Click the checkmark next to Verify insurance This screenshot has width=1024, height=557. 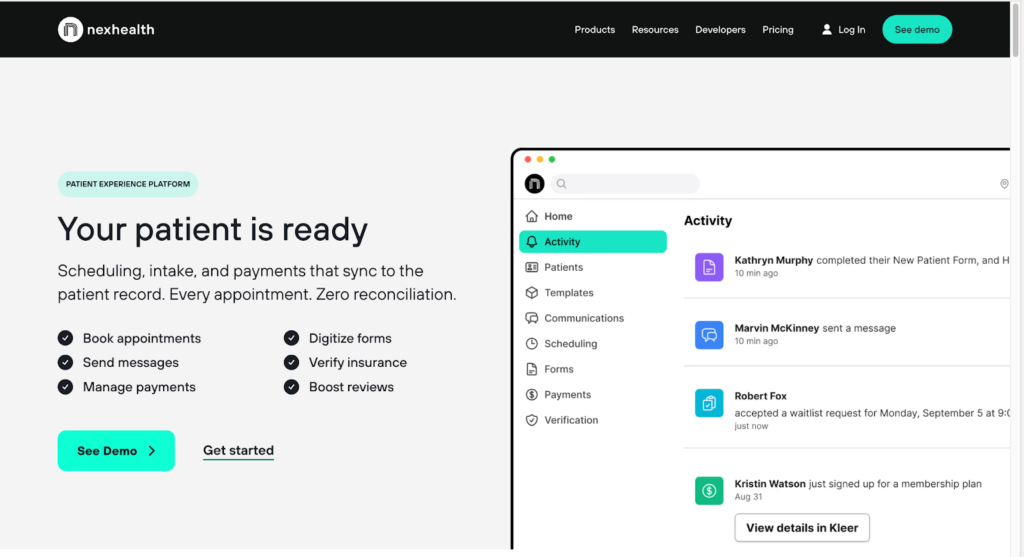pyautogui.click(x=292, y=362)
